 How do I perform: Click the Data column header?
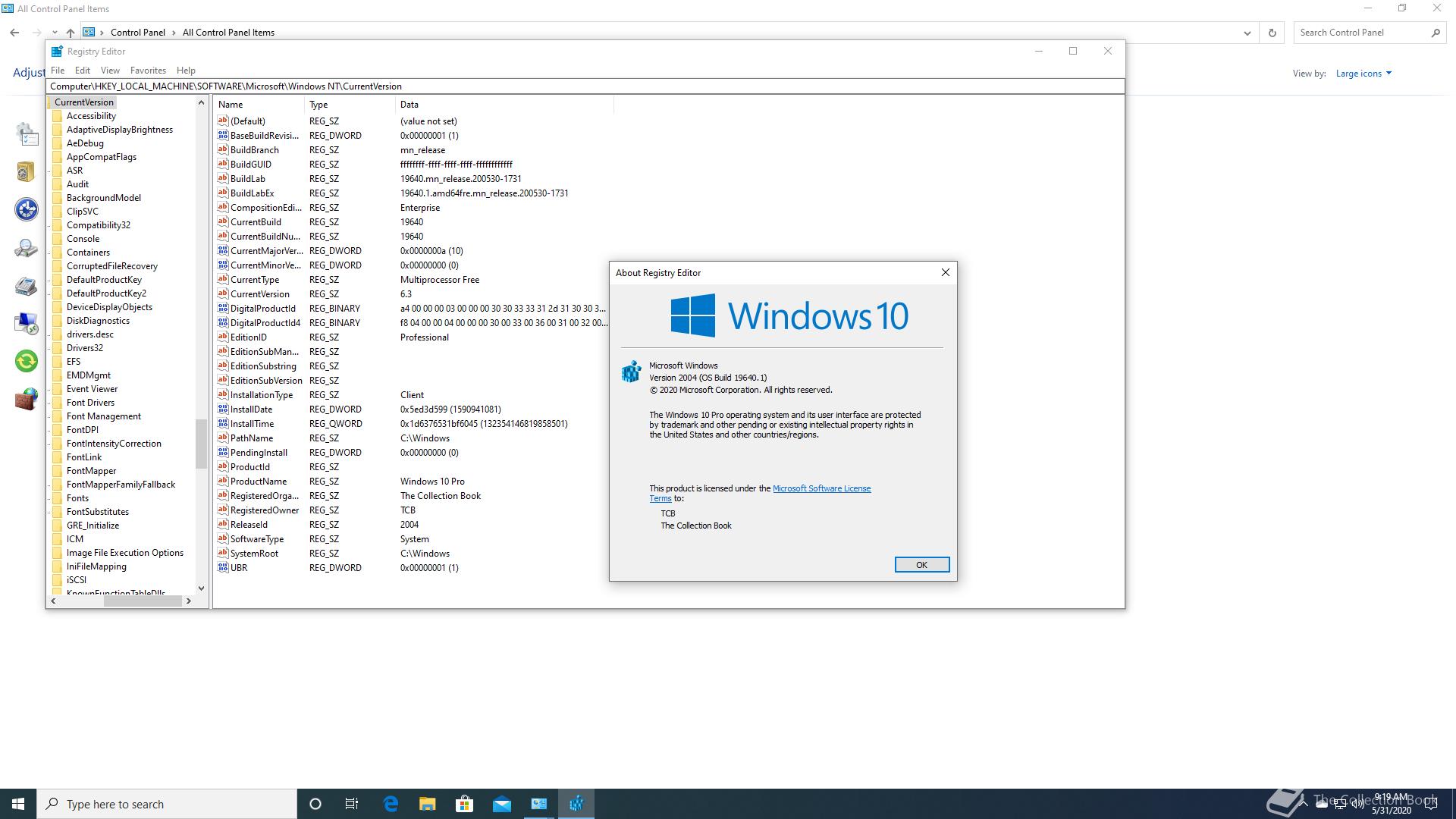point(504,105)
